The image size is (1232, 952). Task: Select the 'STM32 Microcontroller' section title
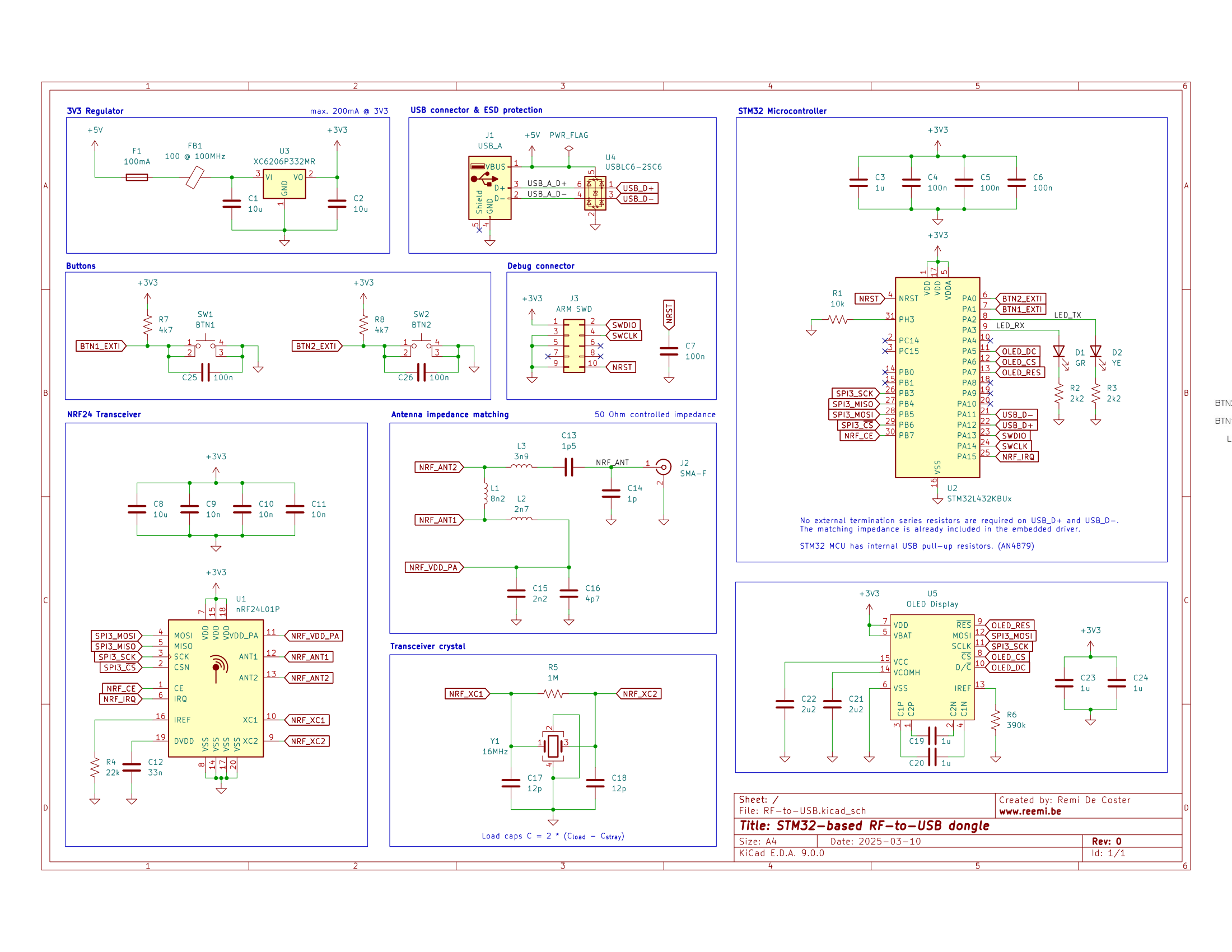[782, 111]
